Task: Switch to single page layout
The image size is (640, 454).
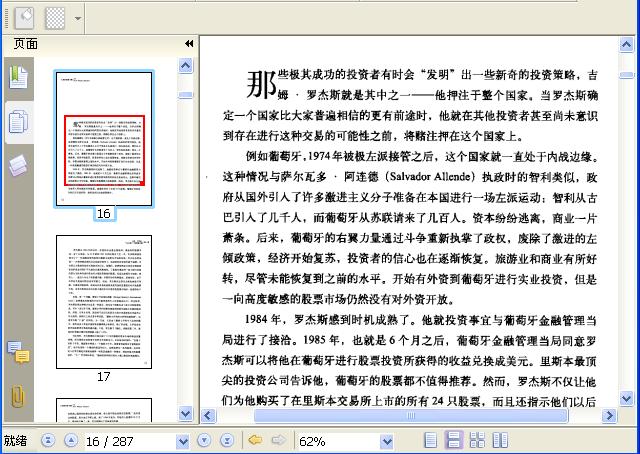Action: pos(430,441)
